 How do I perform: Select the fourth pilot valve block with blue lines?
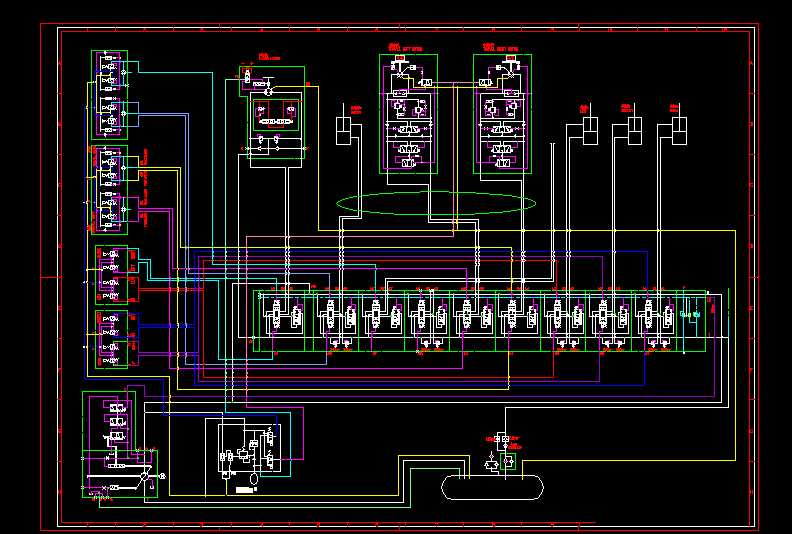[x=112, y=339]
